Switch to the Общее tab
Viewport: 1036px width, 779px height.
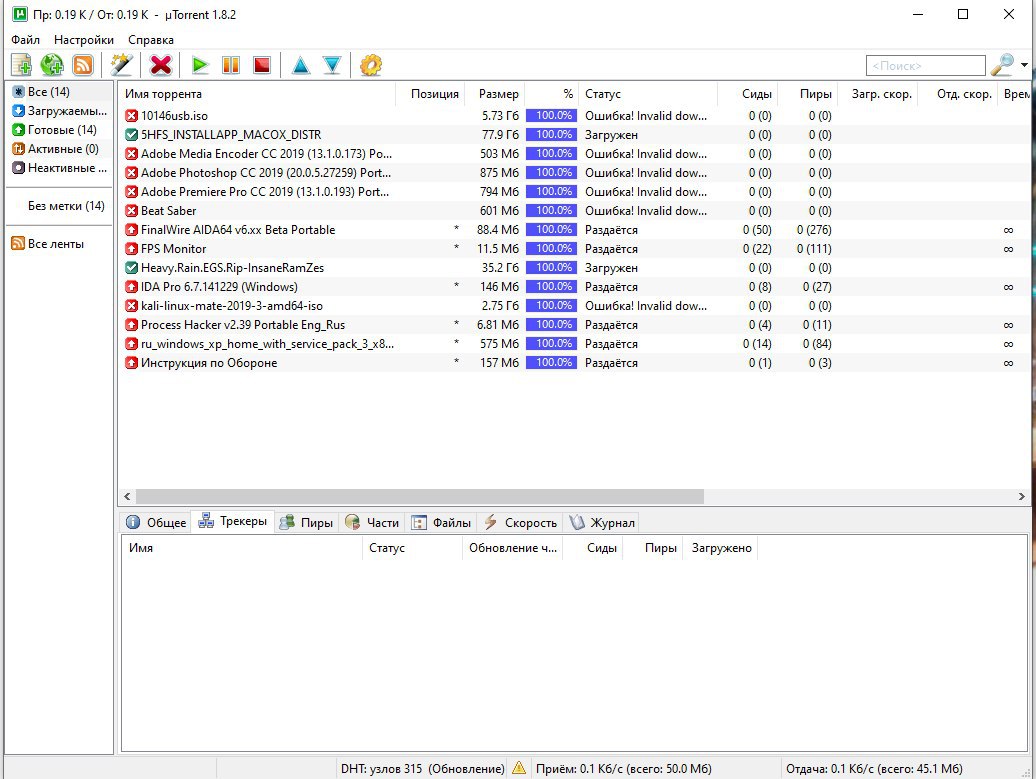pyautogui.click(x=157, y=523)
